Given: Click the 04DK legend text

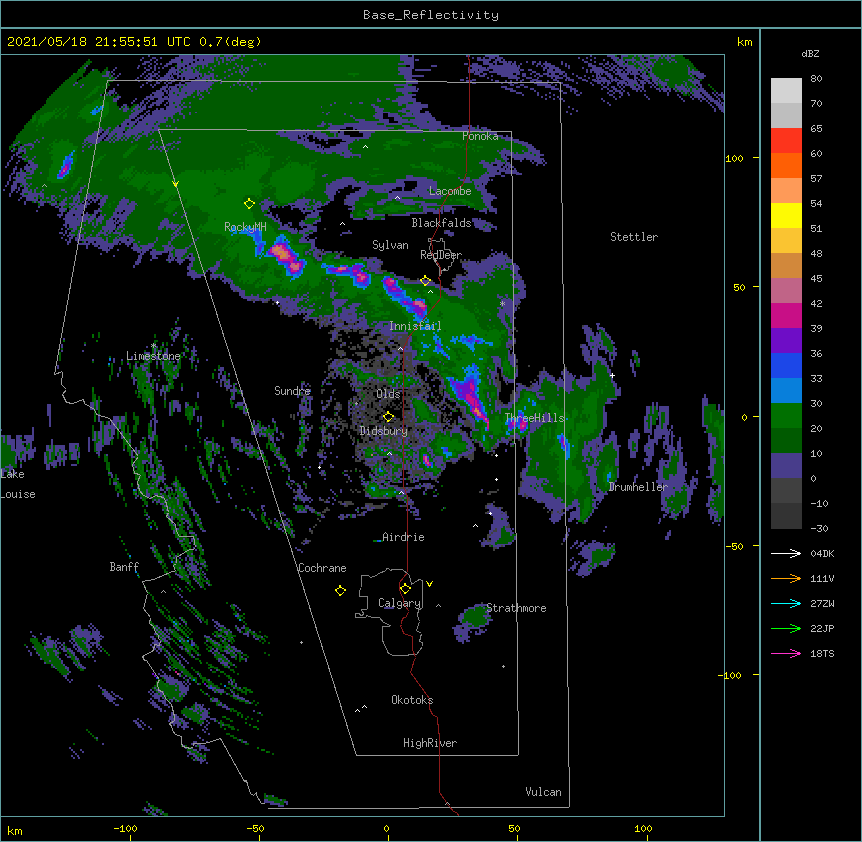Looking at the screenshot, I should (822, 553).
